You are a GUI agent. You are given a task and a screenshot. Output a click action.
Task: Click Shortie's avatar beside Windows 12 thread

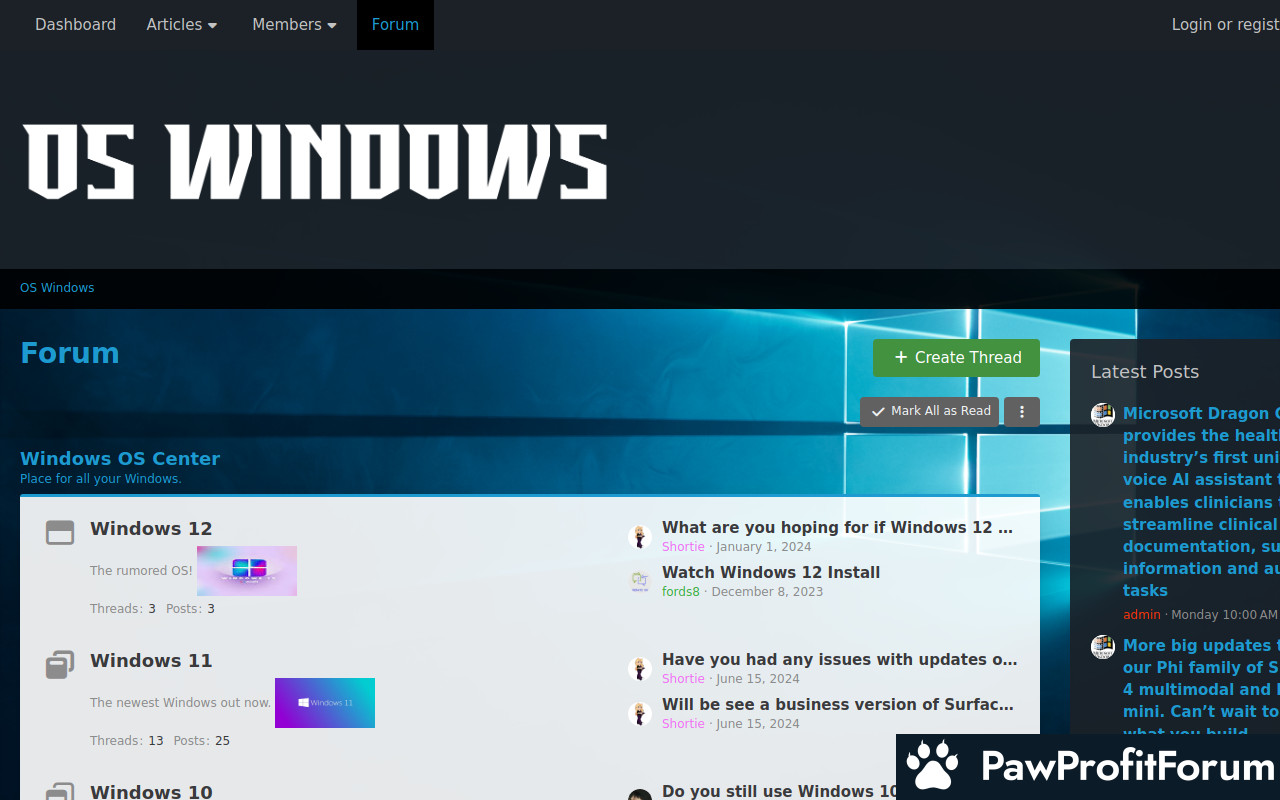pos(640,537)
